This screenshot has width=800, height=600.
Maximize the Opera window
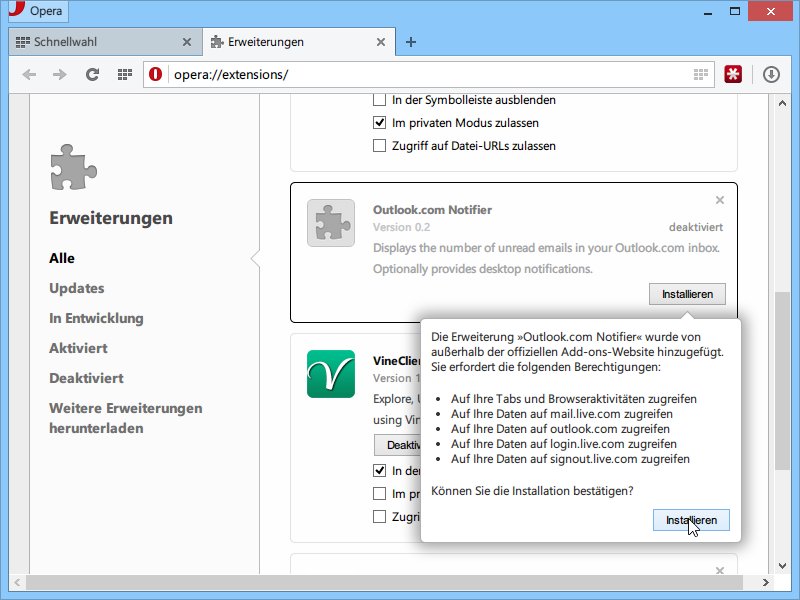tap(735, 11)
